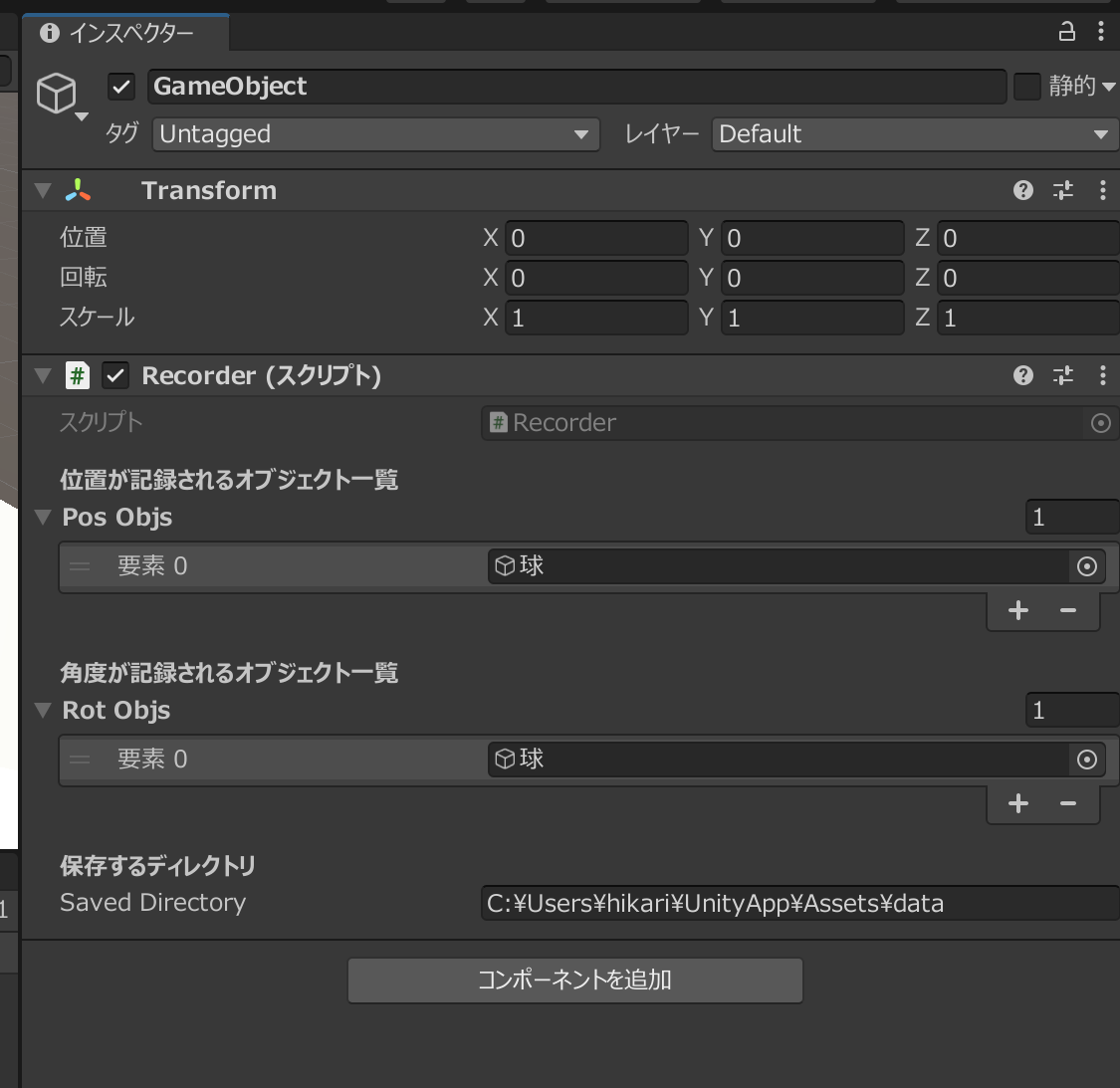1120x1088 pixels.
Task: Click the Inspector lock icon
Action: (1065, 32)
